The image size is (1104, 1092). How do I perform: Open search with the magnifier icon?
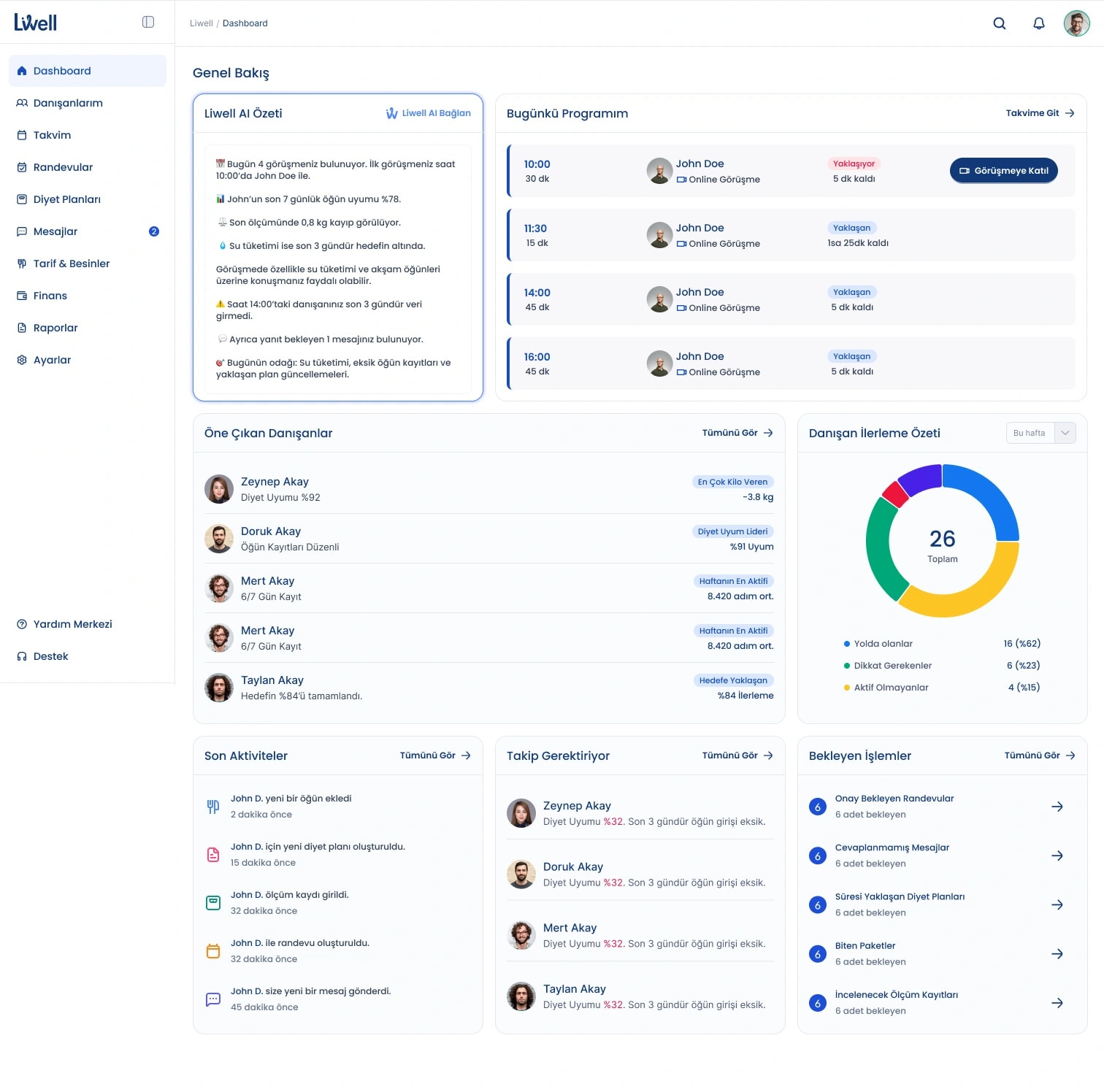point(1000,23)
